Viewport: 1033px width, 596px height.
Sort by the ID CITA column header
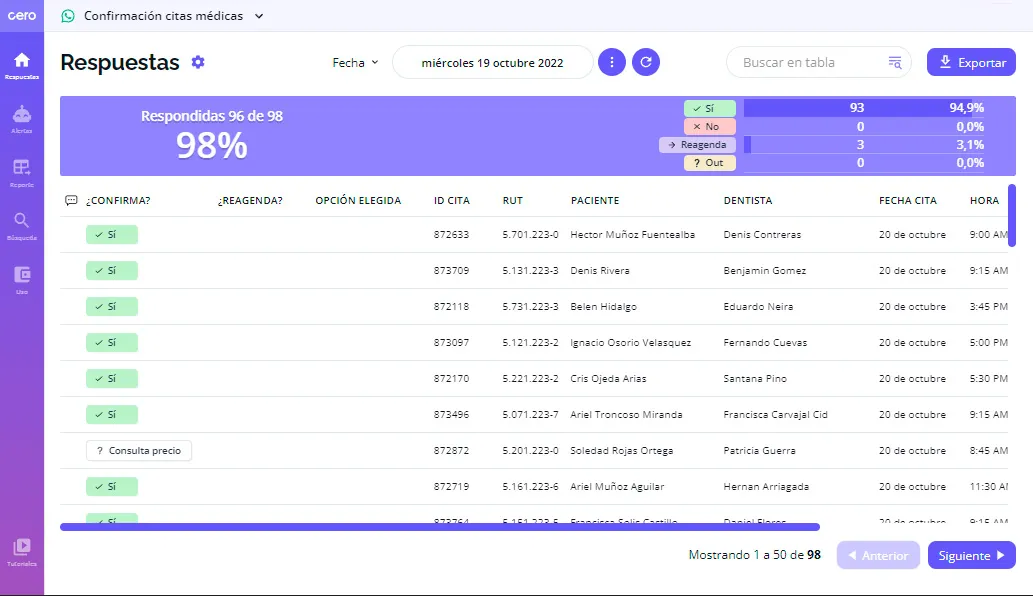tap(452, 200)
